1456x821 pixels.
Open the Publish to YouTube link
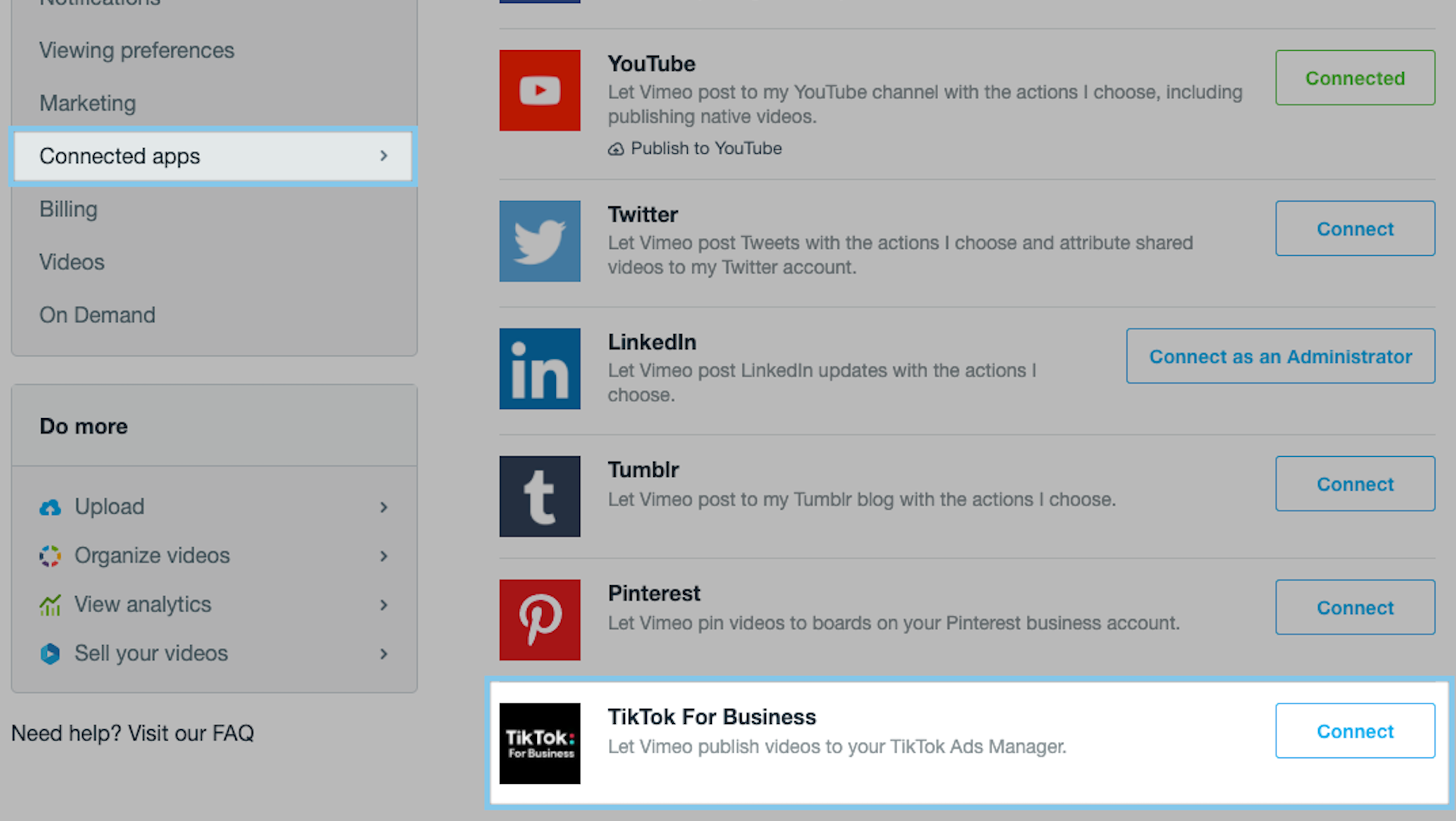coord(706,149)
